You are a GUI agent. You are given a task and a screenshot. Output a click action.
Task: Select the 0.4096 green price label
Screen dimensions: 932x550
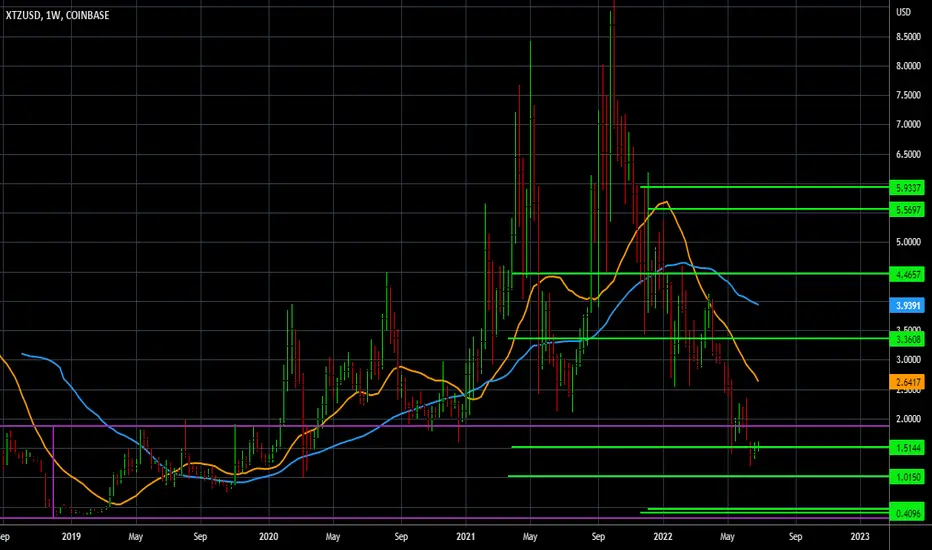point(907,513)
